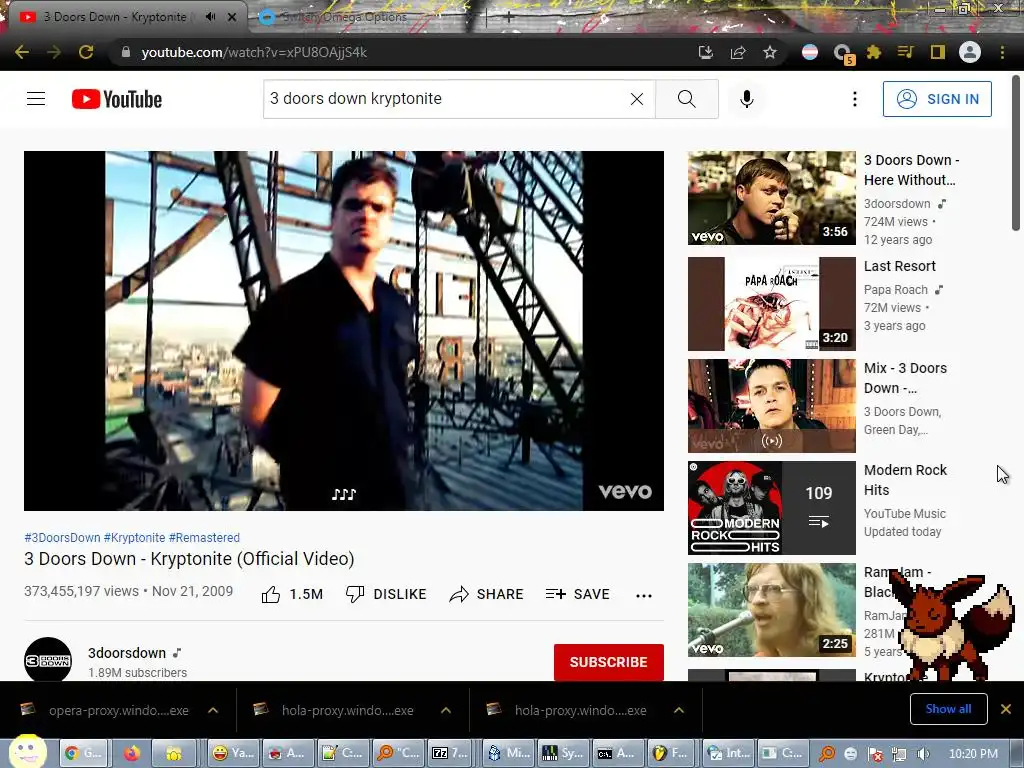
Task: Open the #Kryptonite hashtag link
Action: coord(135,537)
